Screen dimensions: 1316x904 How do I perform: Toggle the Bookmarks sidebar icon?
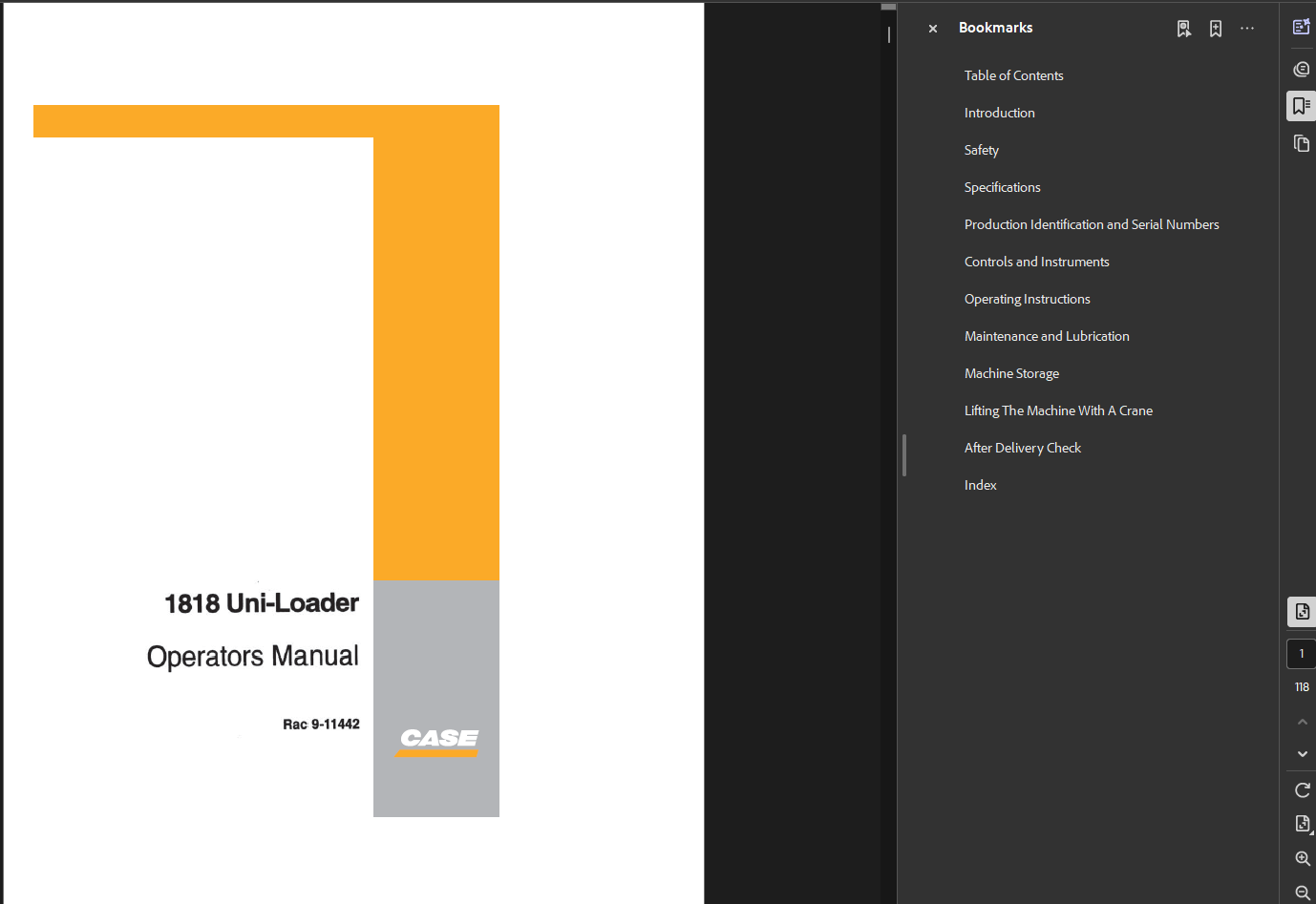[x=1301, y=106]
